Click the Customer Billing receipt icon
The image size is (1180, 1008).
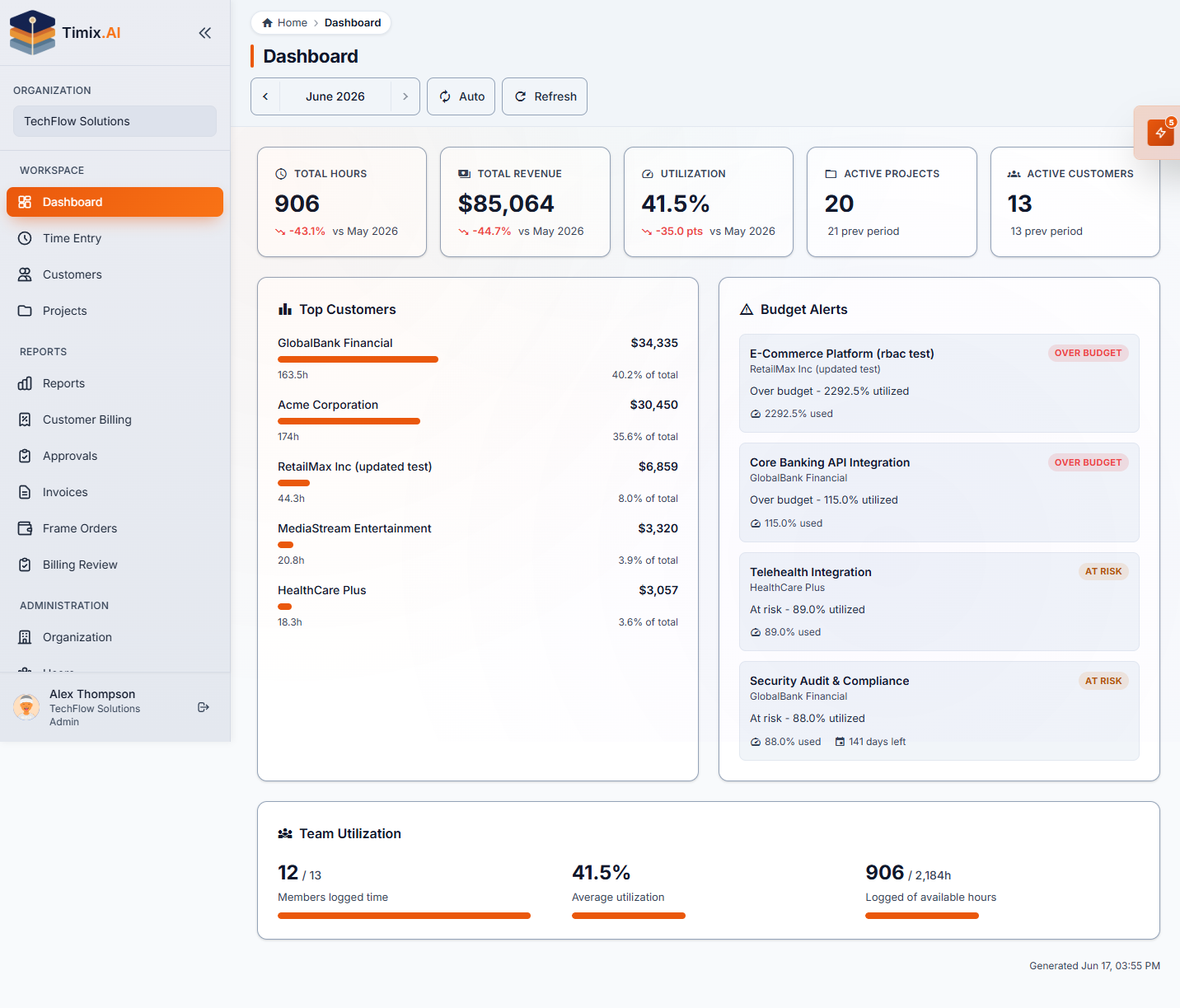click(x=25, y=420)
